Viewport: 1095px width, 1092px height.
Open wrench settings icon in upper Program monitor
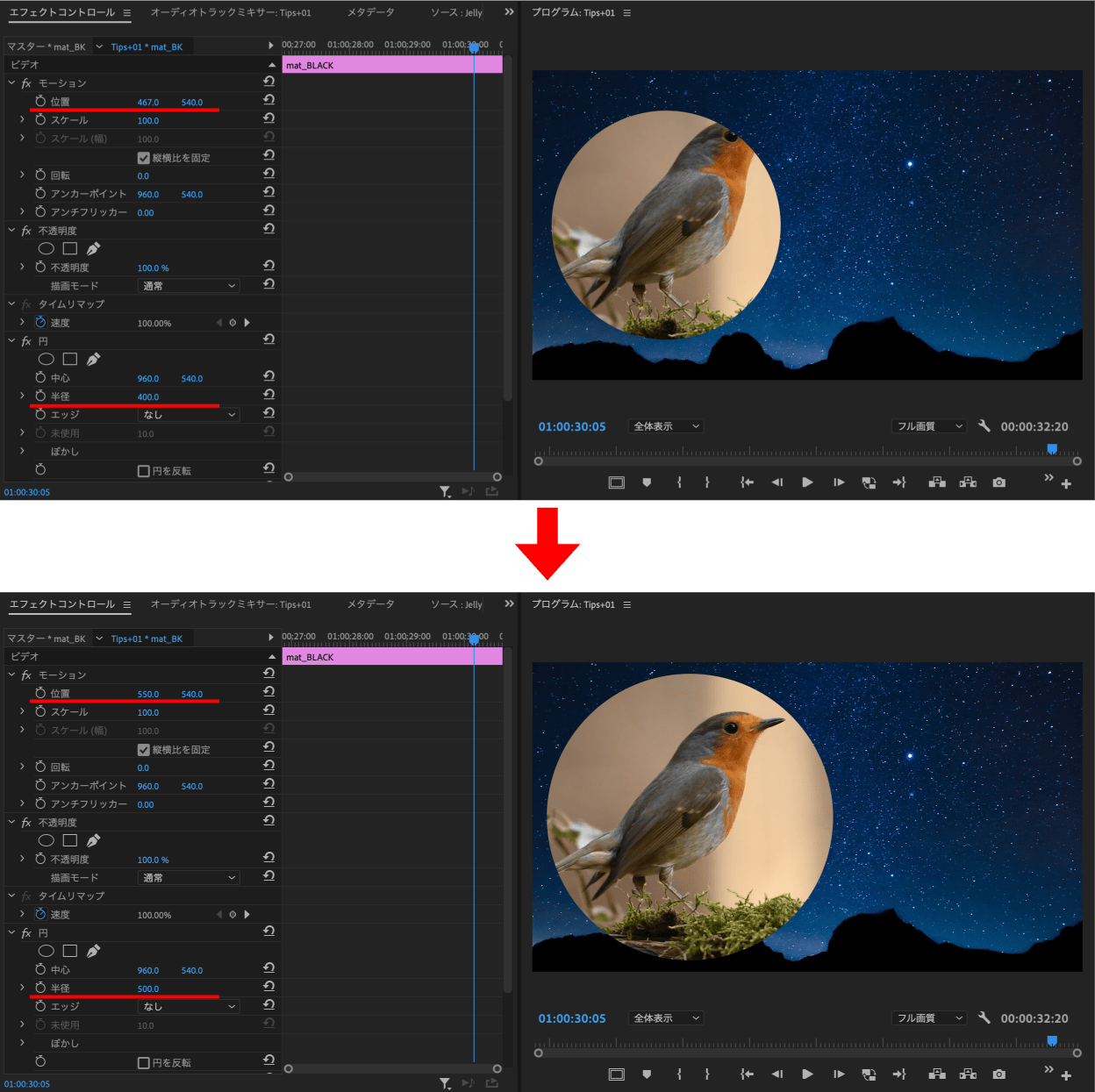(x=984, y=426)
